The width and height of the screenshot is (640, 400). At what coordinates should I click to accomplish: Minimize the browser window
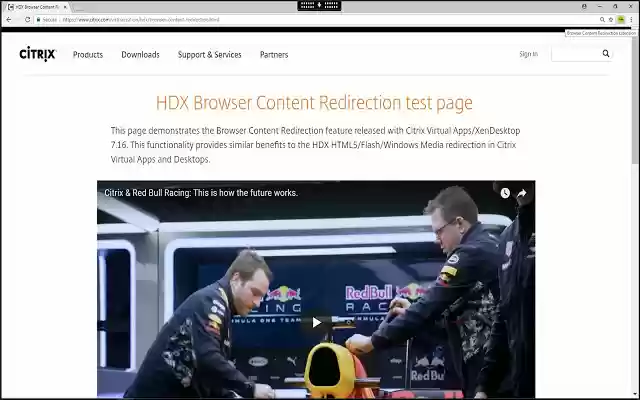tap(600, 7)
